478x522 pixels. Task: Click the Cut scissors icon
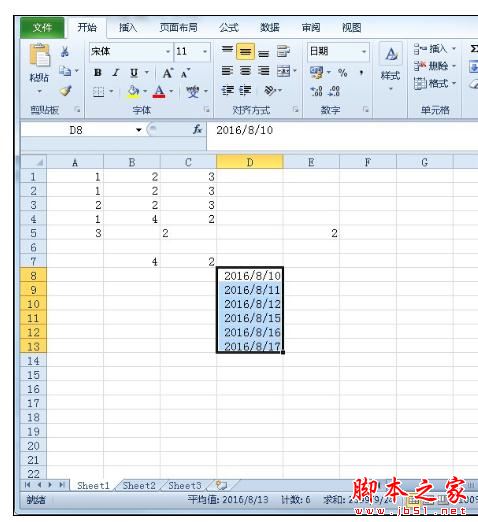[x=65, y=51]
